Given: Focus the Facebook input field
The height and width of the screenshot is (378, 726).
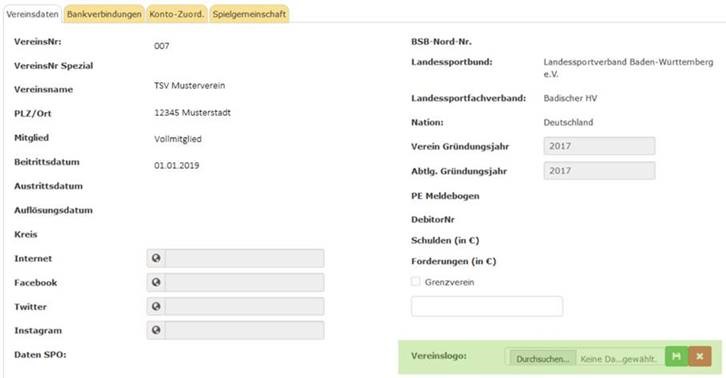Looking at the screenshot, I should point(244,282).
